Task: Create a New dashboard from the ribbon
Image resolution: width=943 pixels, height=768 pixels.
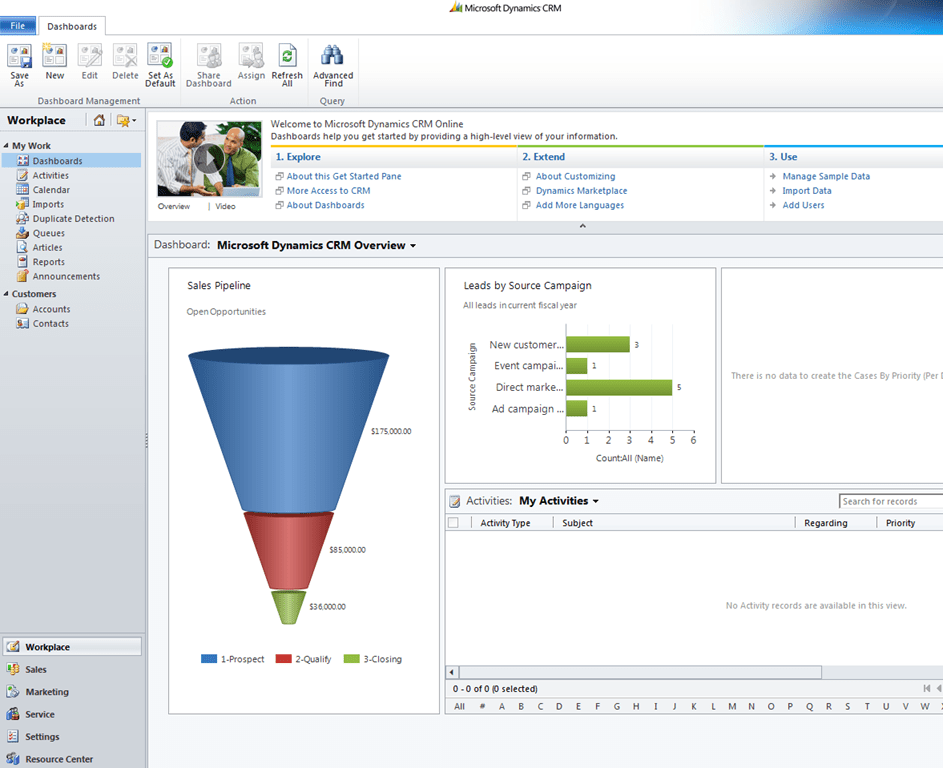Action: point(54,61)
